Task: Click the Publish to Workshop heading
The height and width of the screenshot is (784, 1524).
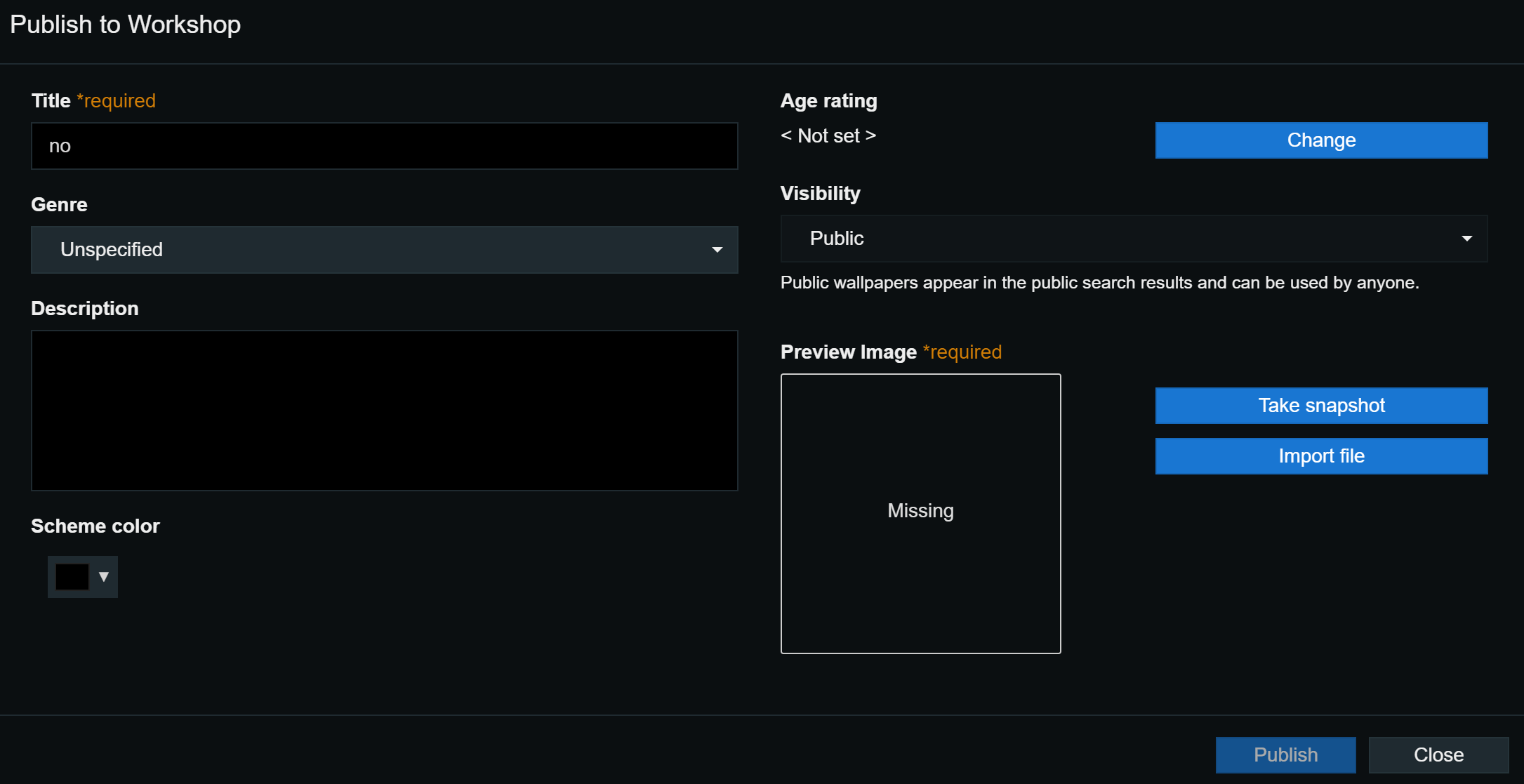Action: pyautogui.click(x=125, y=25)
